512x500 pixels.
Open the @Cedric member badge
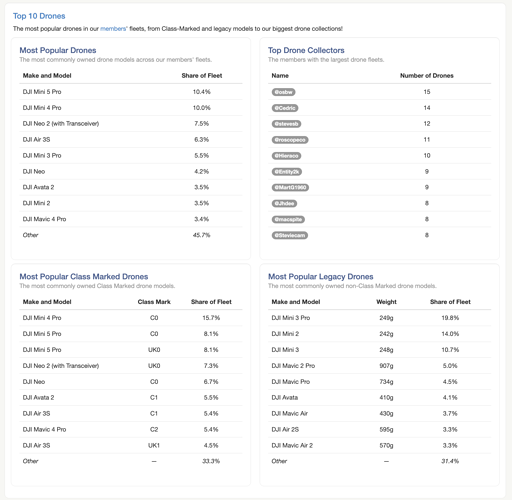point(285,108)
